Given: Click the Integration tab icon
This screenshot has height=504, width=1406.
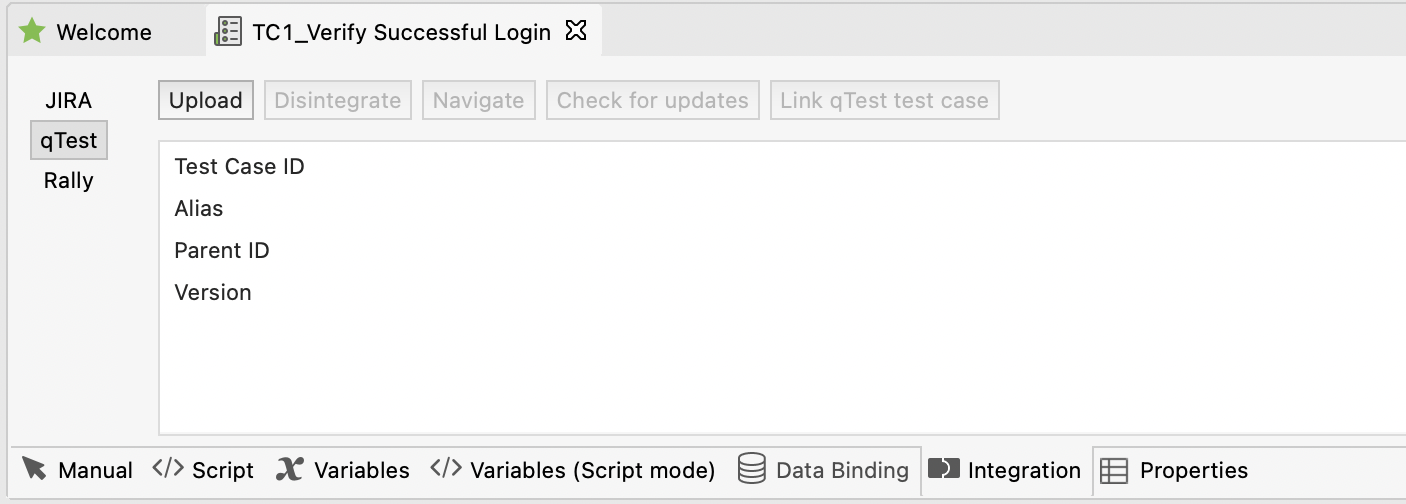Looking at the screenshot, I should (x=944, y=469).
